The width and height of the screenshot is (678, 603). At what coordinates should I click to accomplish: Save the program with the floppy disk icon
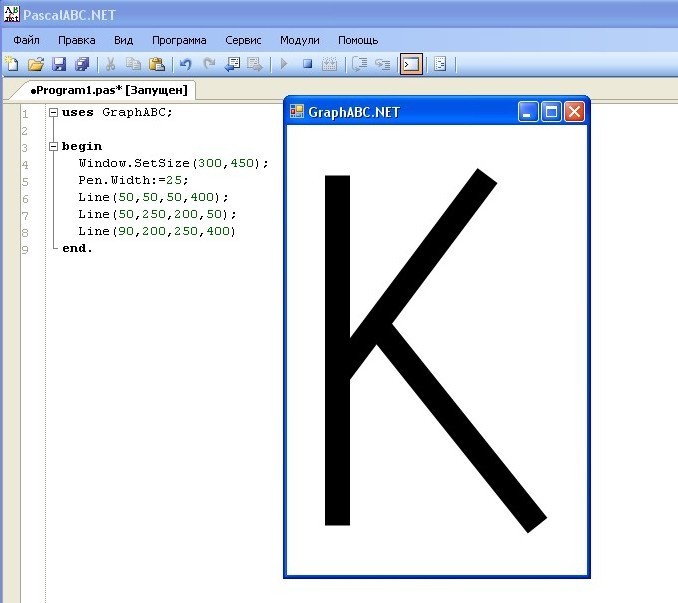(x=59, y=65)
